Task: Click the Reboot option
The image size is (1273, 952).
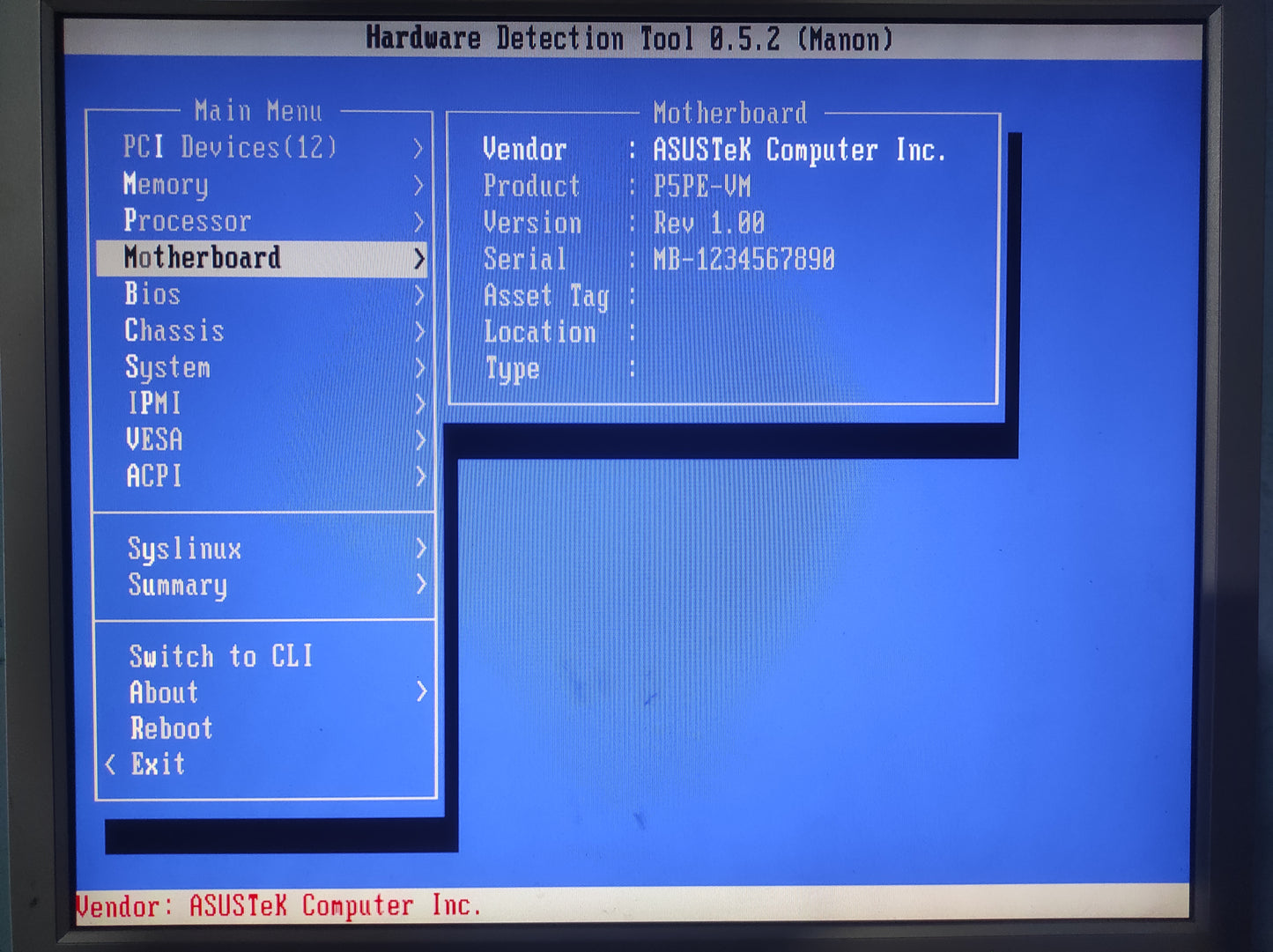Action: (172, 728)
